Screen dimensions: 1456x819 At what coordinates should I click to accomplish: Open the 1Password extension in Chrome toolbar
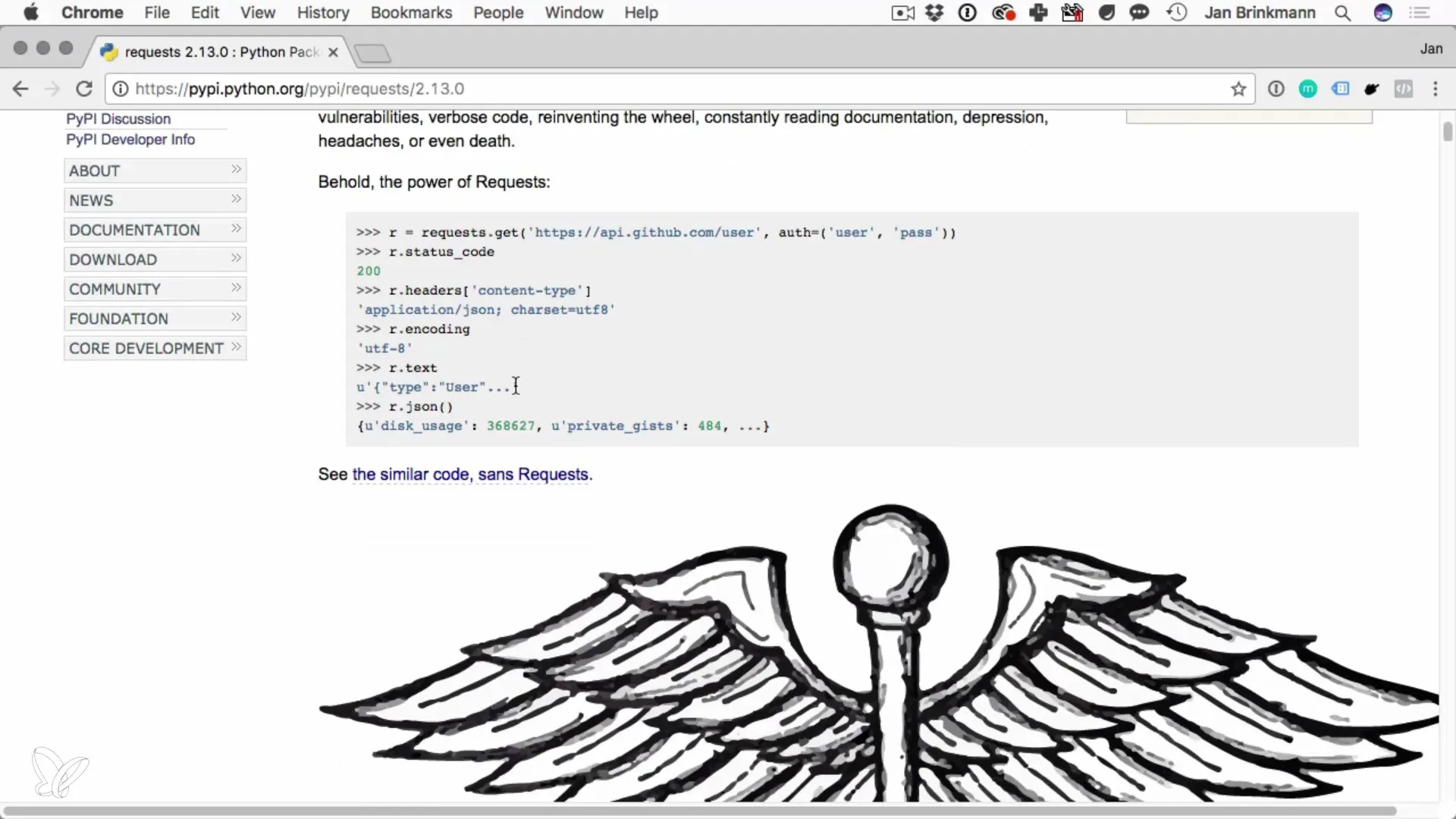pos(1276,89)
